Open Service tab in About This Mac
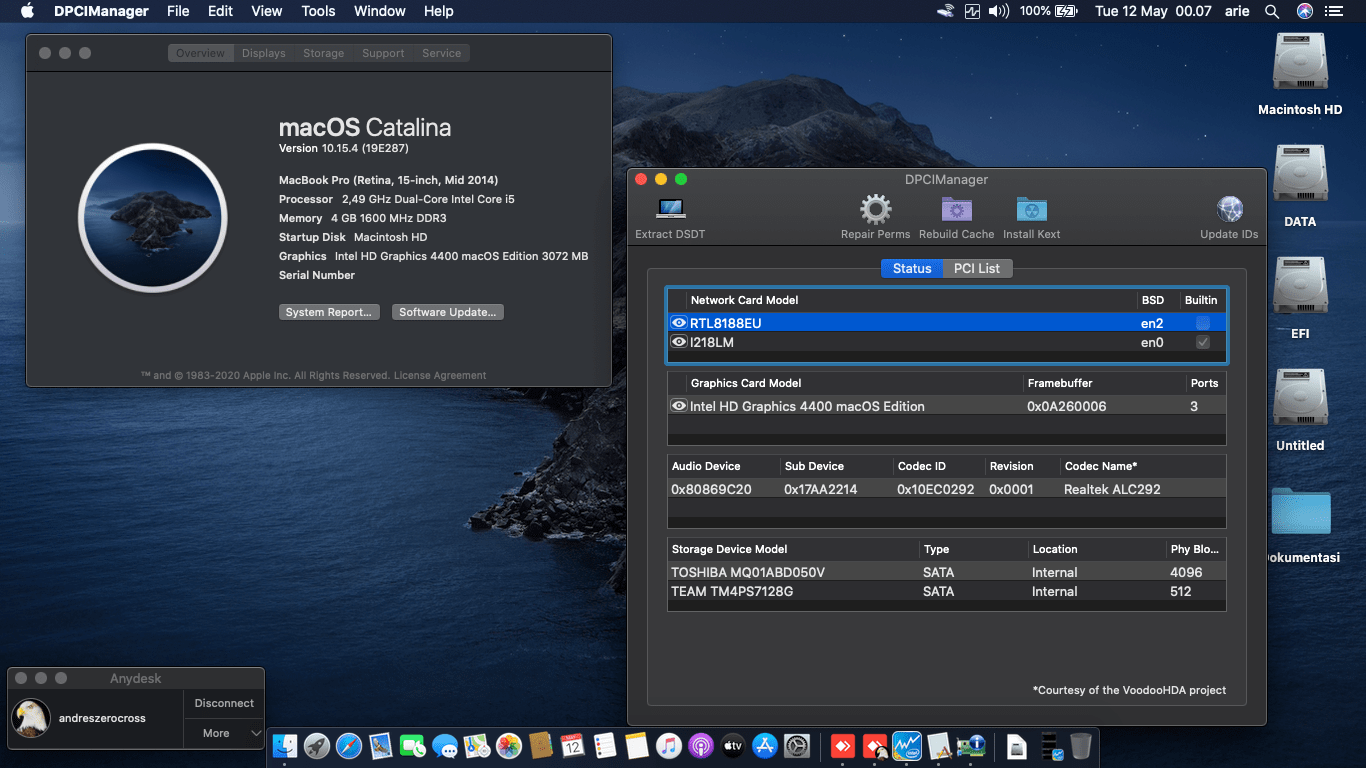Screen dimensions: 1366x768 pos(441,53)
